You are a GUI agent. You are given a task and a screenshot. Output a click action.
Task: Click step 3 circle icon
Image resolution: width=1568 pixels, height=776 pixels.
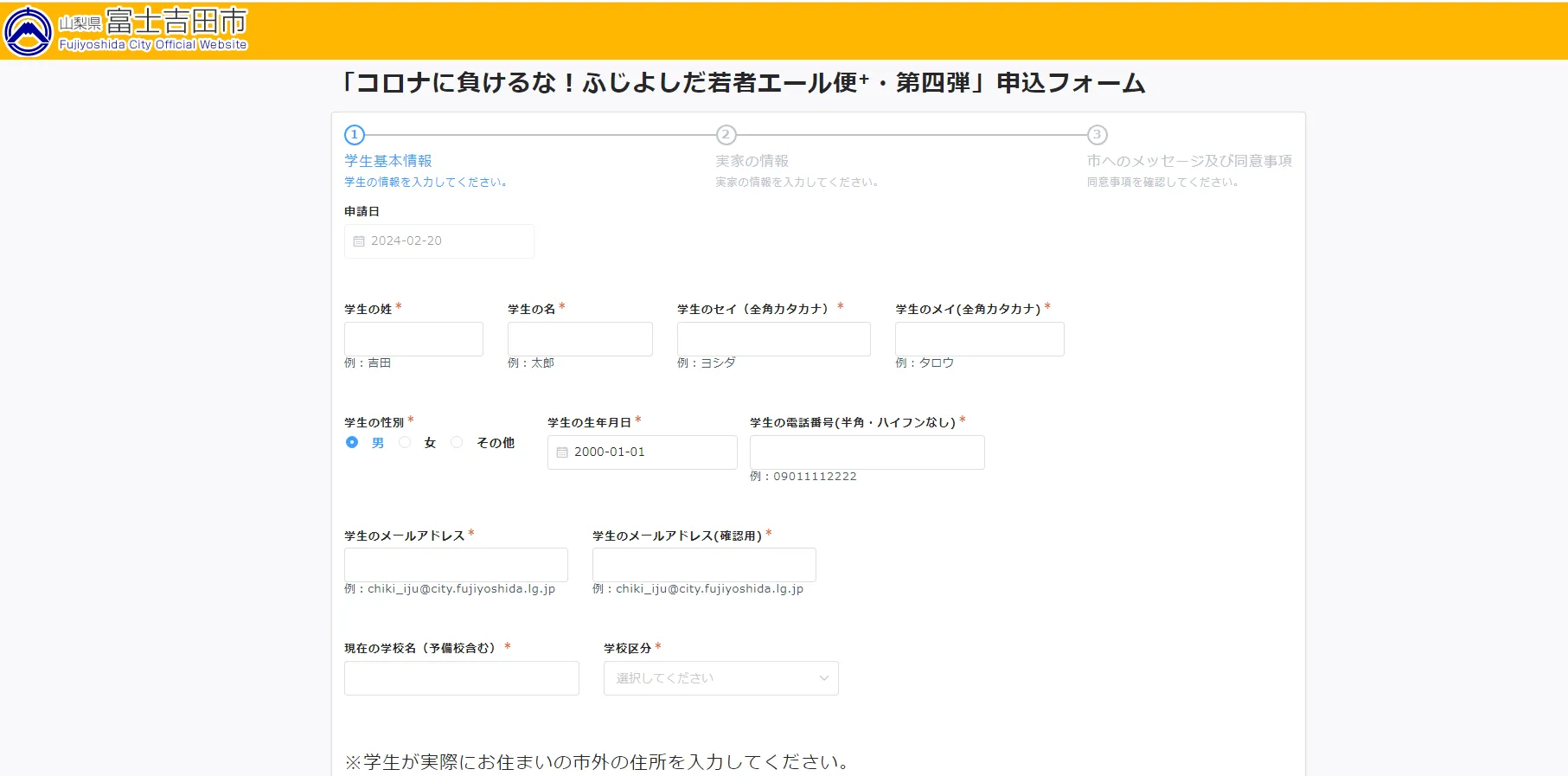[x=1097, y=135]
